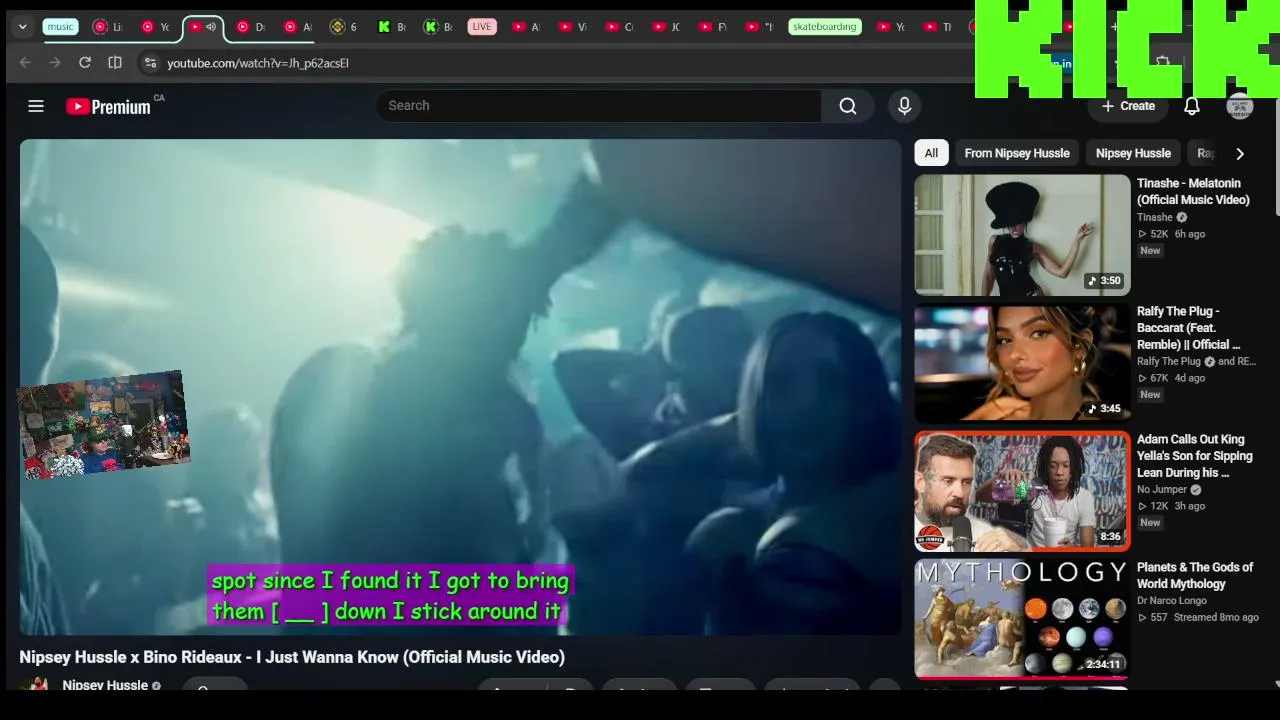Focus the YouTube search box
The height and width of the screenshot is (720, 1280).
pyautogui.click(x=598, y=106)
